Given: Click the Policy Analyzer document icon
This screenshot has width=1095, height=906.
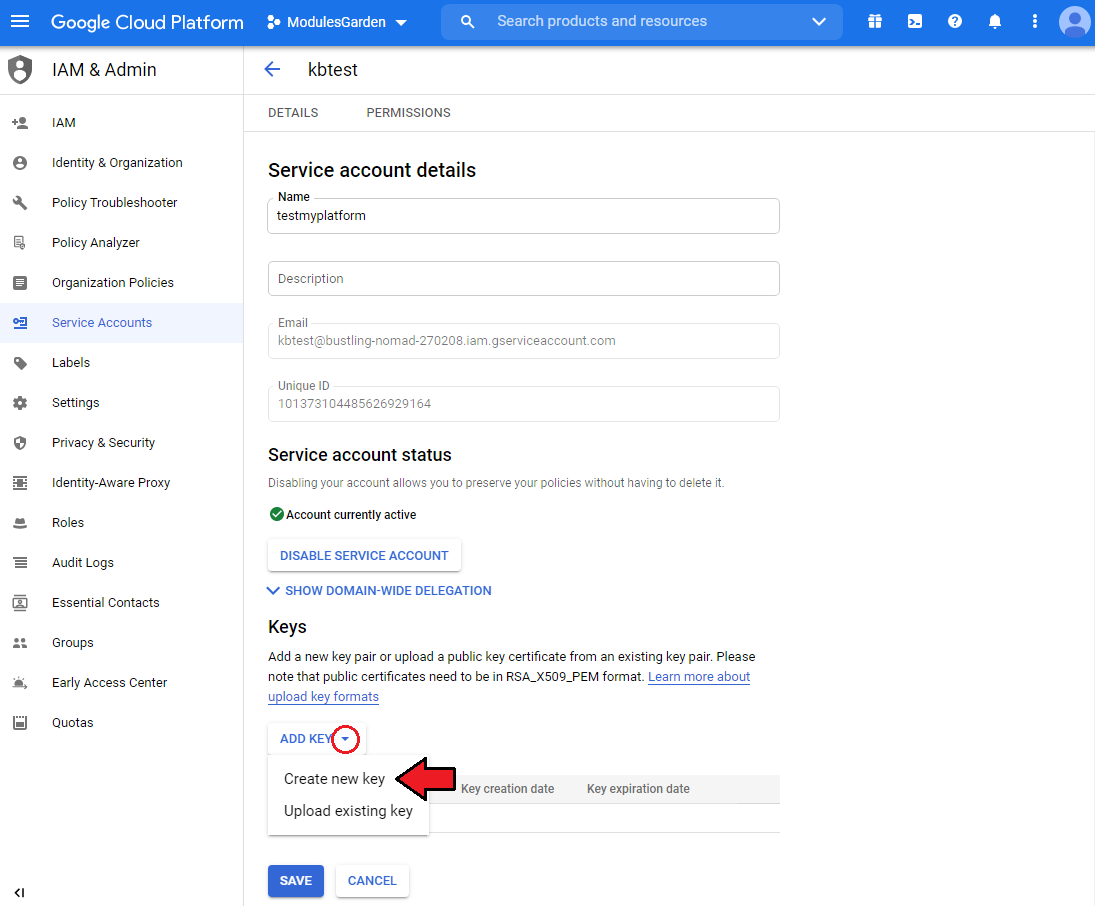Looking at the screenshot, I should [x=20, y=242].
